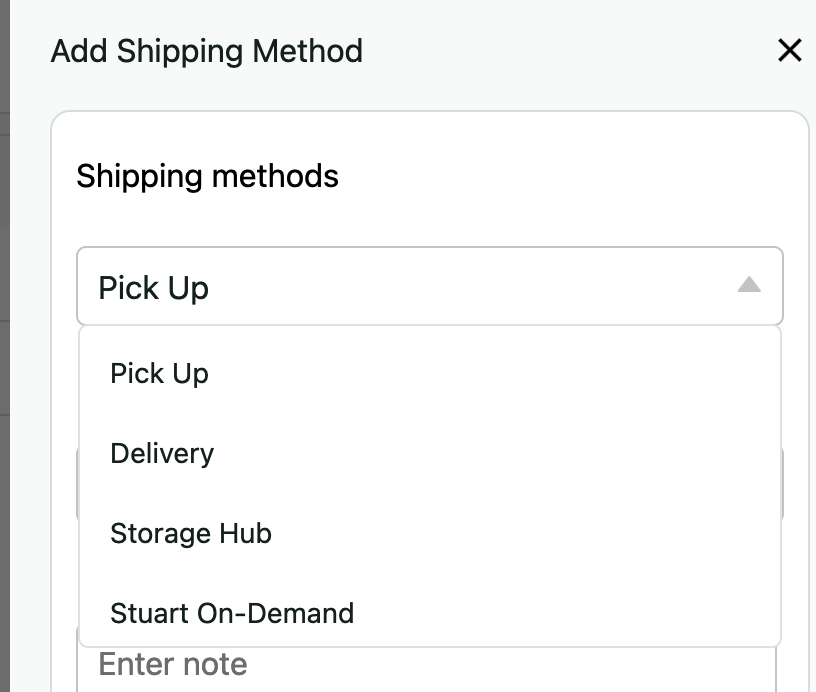
Task: Collapse the dropdown using the triangle arrow
Action: tap(749, 286)
